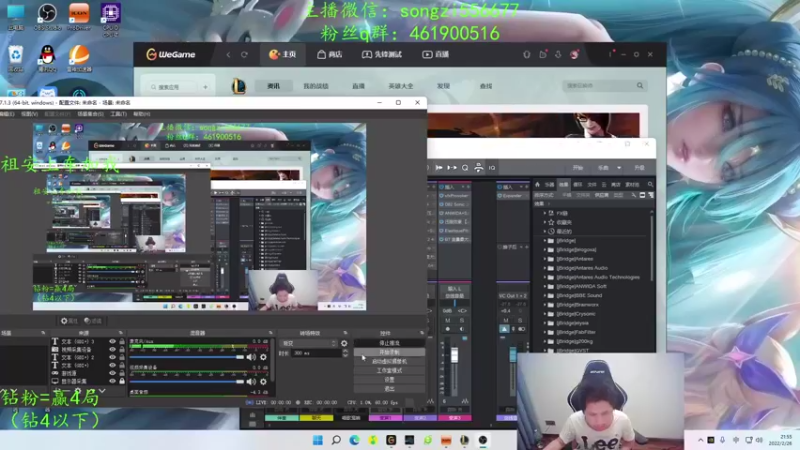
Task: Open the WeGame 直播 live tab in the title bar
Action: coord(435,55)
